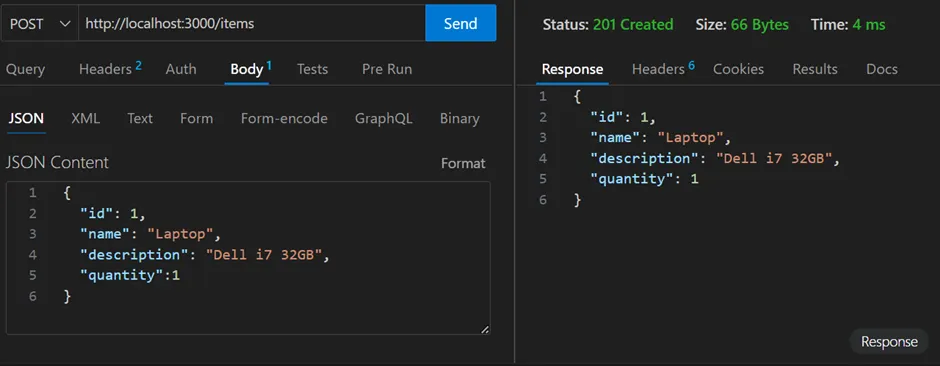Choose the GraphQL body type
The height and width of the screenshot is (366, 940).
[384, 119]
